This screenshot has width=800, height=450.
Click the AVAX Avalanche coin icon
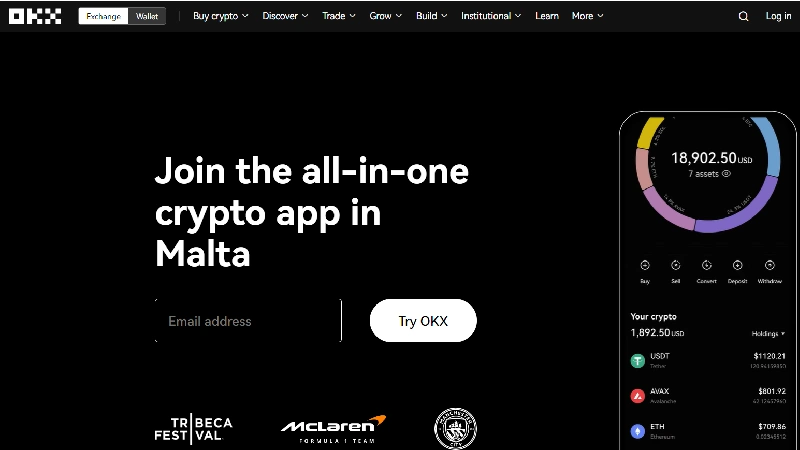638,396
